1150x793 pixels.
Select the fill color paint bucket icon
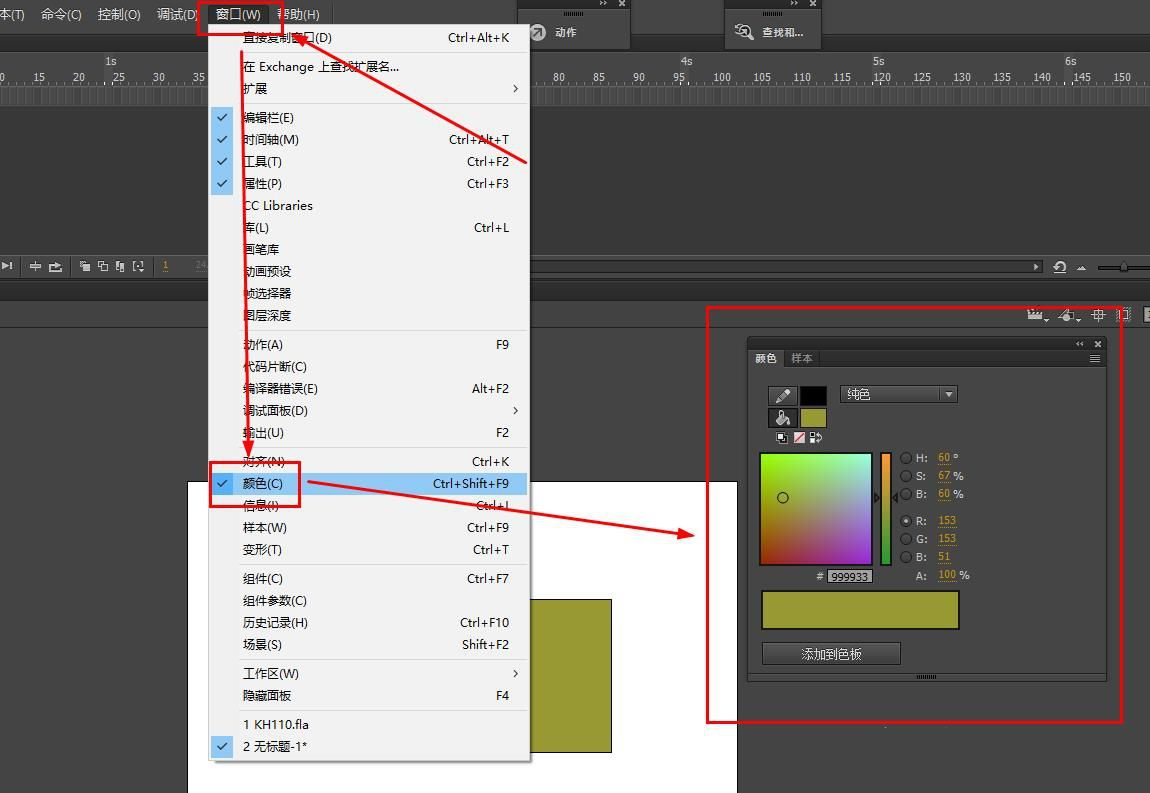(x=782, y=418)
